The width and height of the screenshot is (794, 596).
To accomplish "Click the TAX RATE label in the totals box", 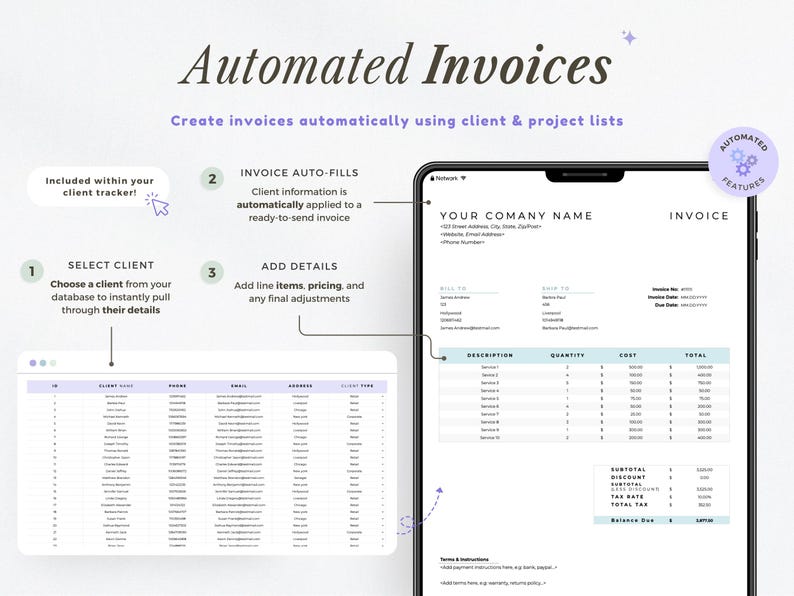I will pos(627,497).
